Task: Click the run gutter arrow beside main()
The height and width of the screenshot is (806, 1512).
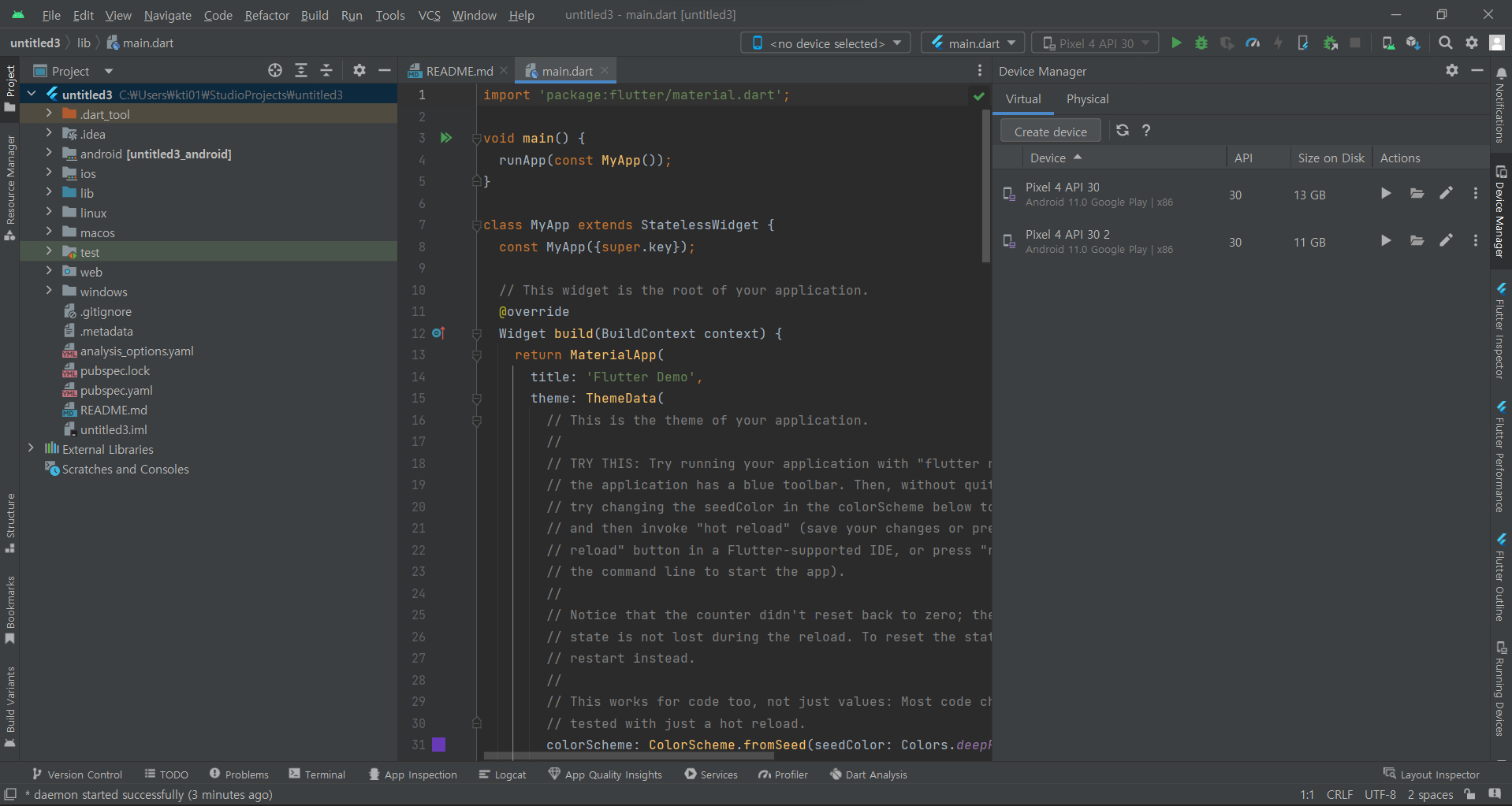Action: pos(446,138)
